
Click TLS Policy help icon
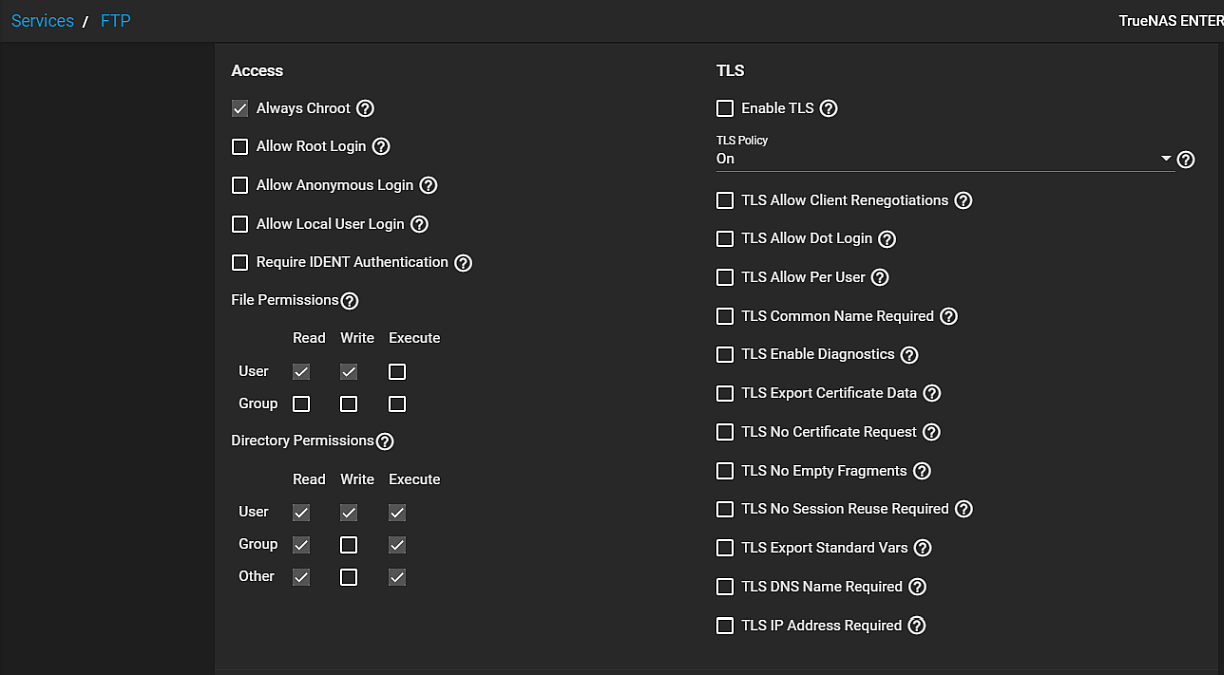click(1186, 159)
